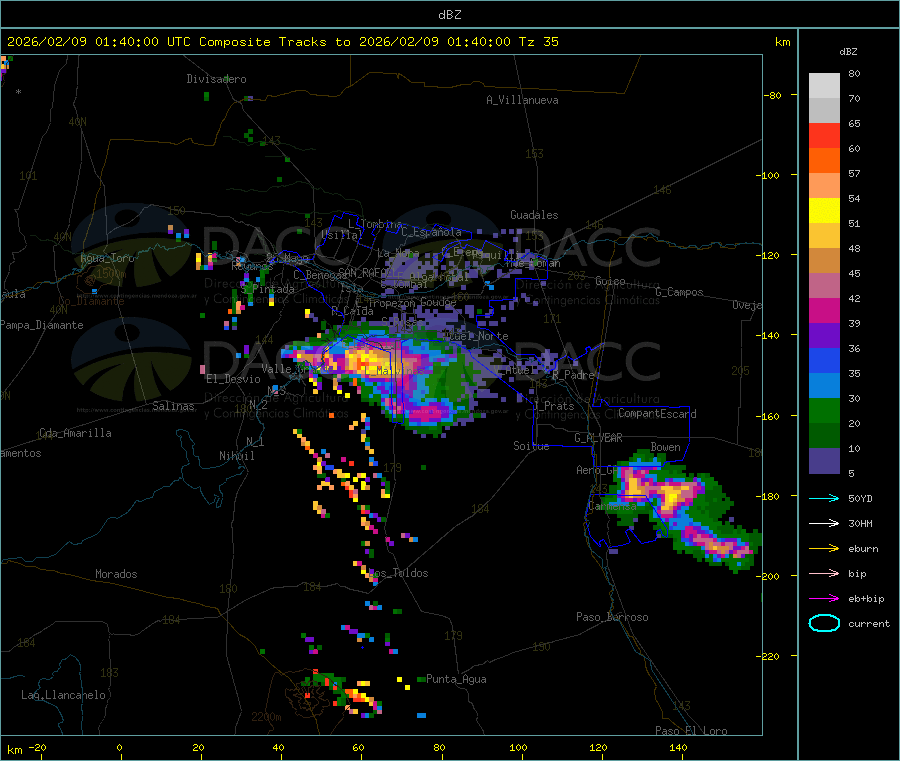Click the 60 km x-axis tick label
900x761 pixels.
tap(358, 747)
